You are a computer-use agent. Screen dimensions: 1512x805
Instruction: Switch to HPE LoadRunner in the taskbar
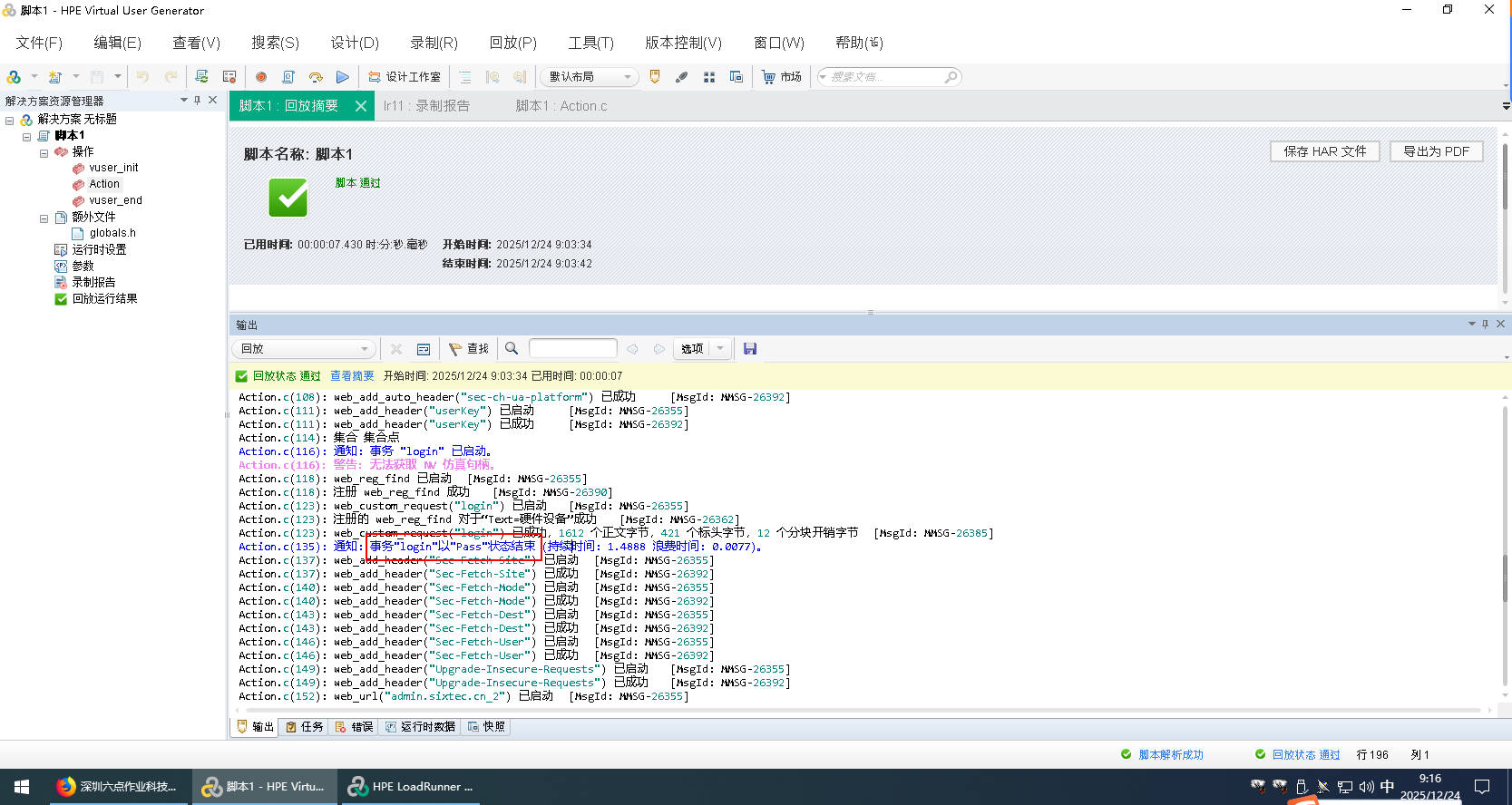tap(412, 787)
